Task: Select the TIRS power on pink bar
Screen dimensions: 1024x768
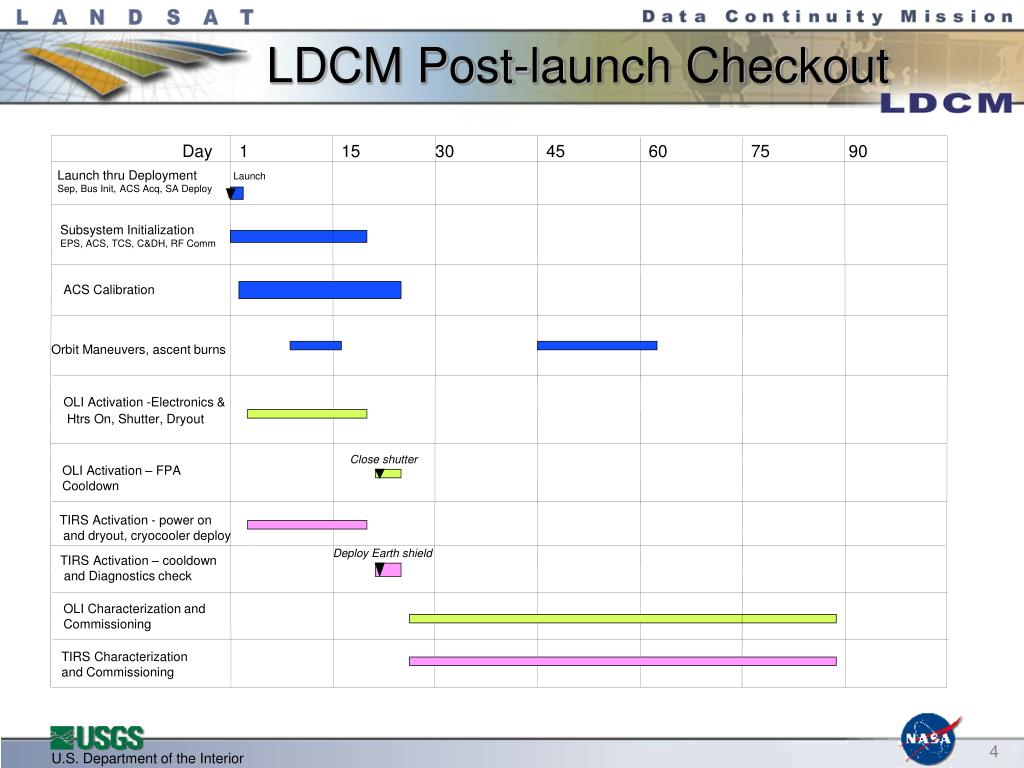Action: click(x=307, y=524)
